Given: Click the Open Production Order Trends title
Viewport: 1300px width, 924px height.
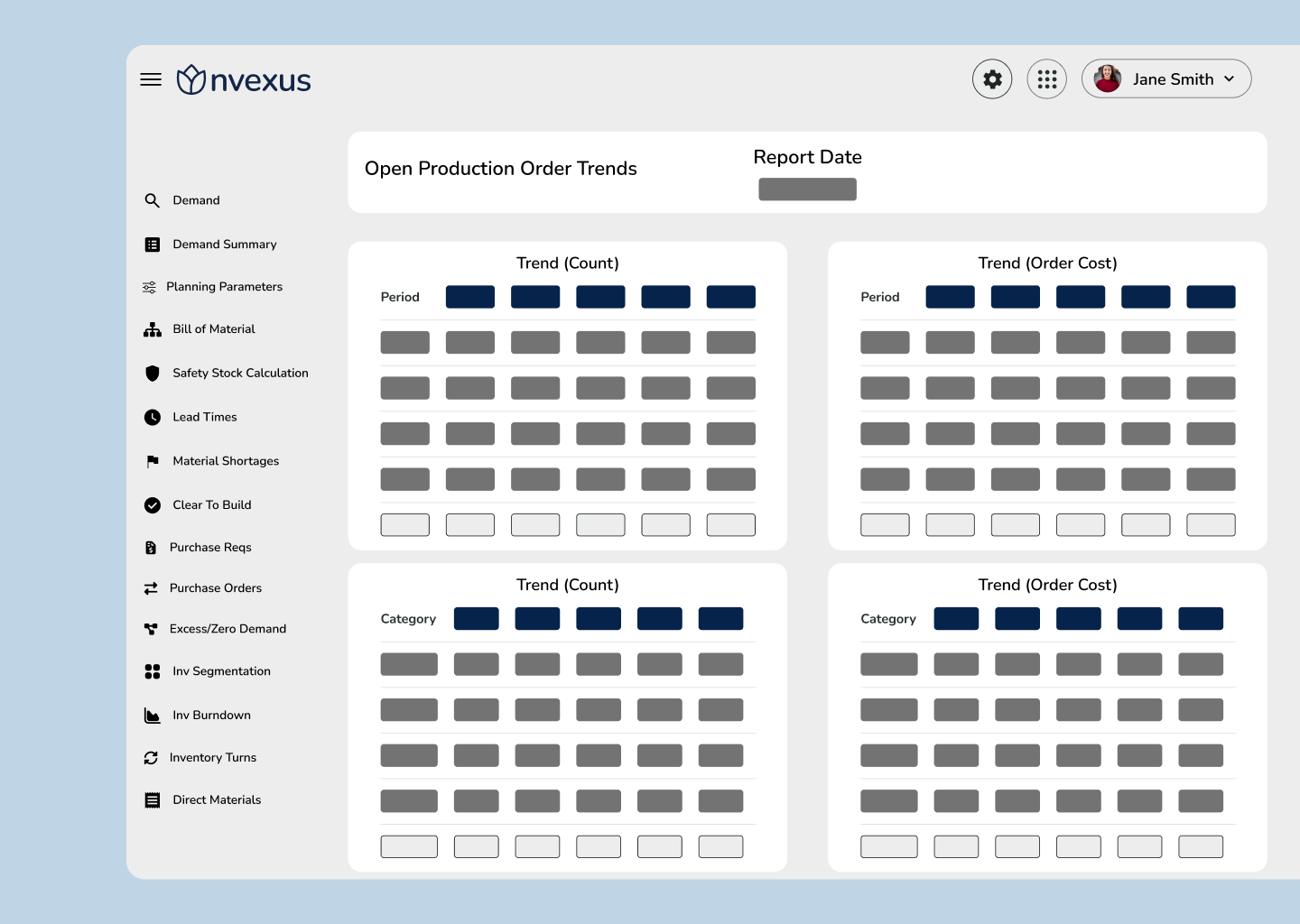Looking at the screenshot, I should click(x=501, y=169).
